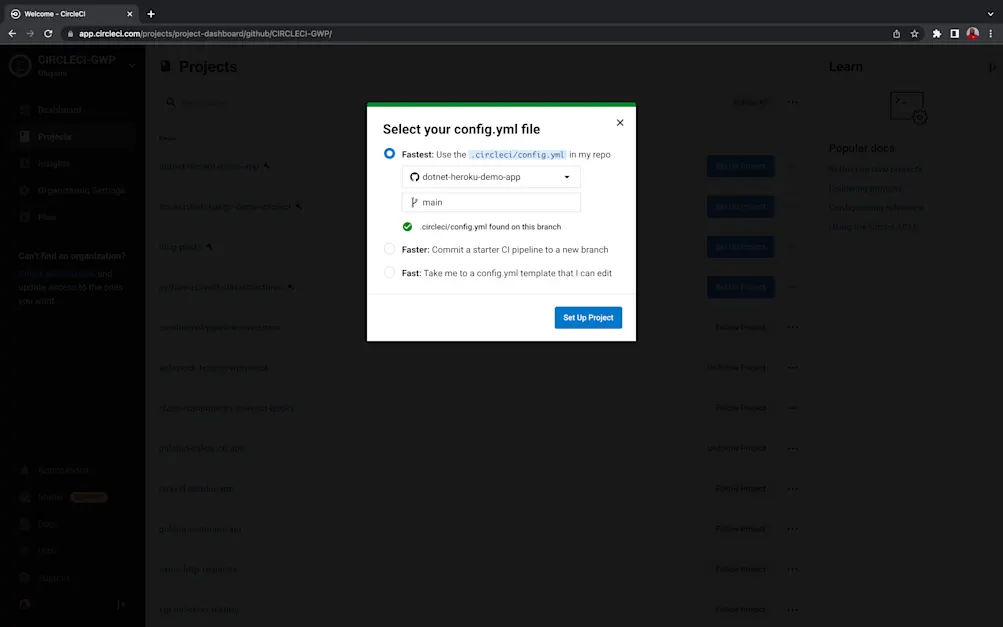Open a new browser tab

click(x=151, y=13)
